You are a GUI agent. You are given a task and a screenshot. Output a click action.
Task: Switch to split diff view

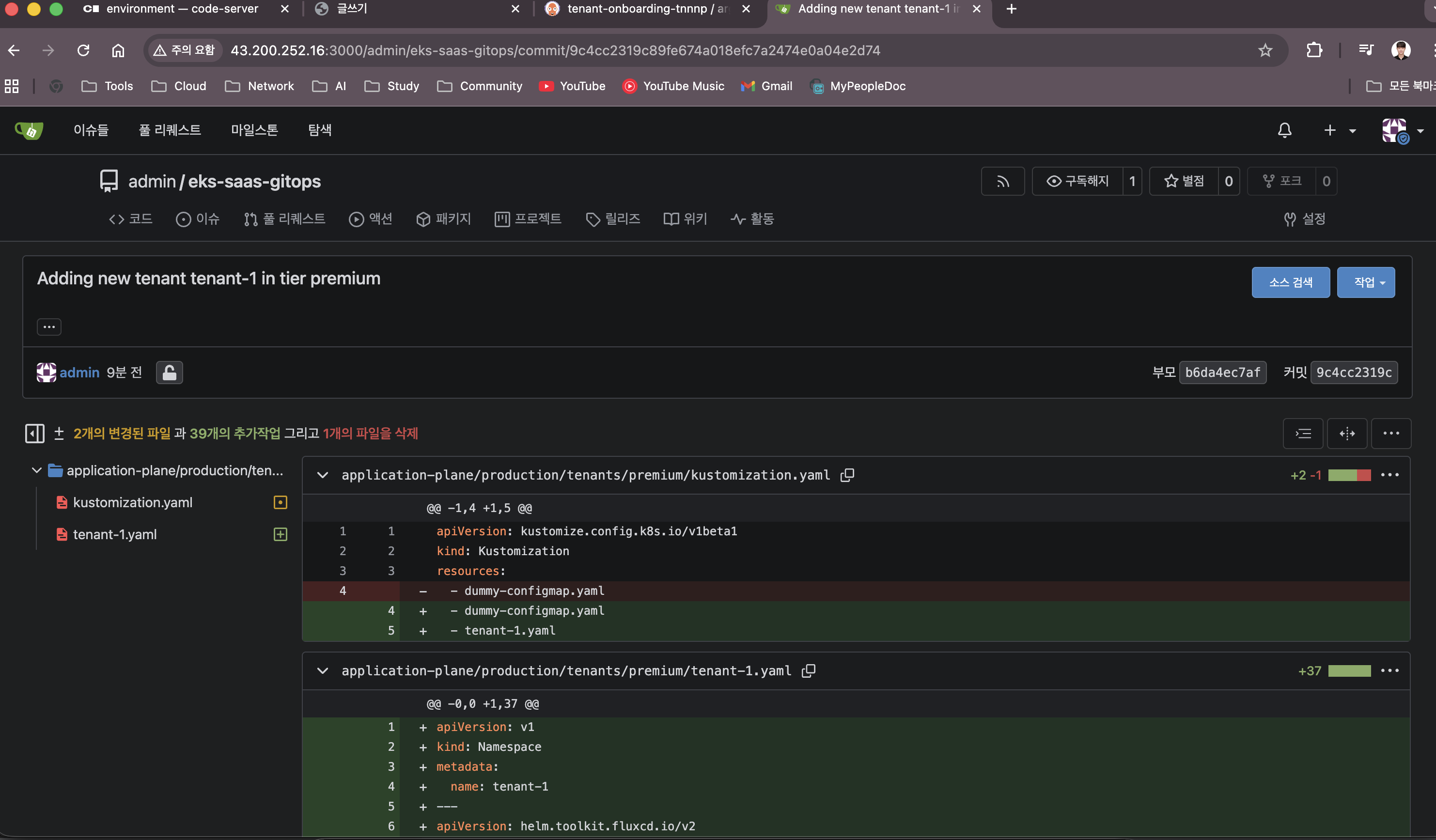coord(1347,434)
